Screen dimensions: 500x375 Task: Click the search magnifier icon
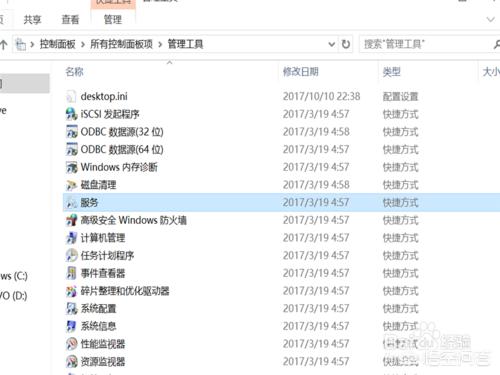coord(497,44)
